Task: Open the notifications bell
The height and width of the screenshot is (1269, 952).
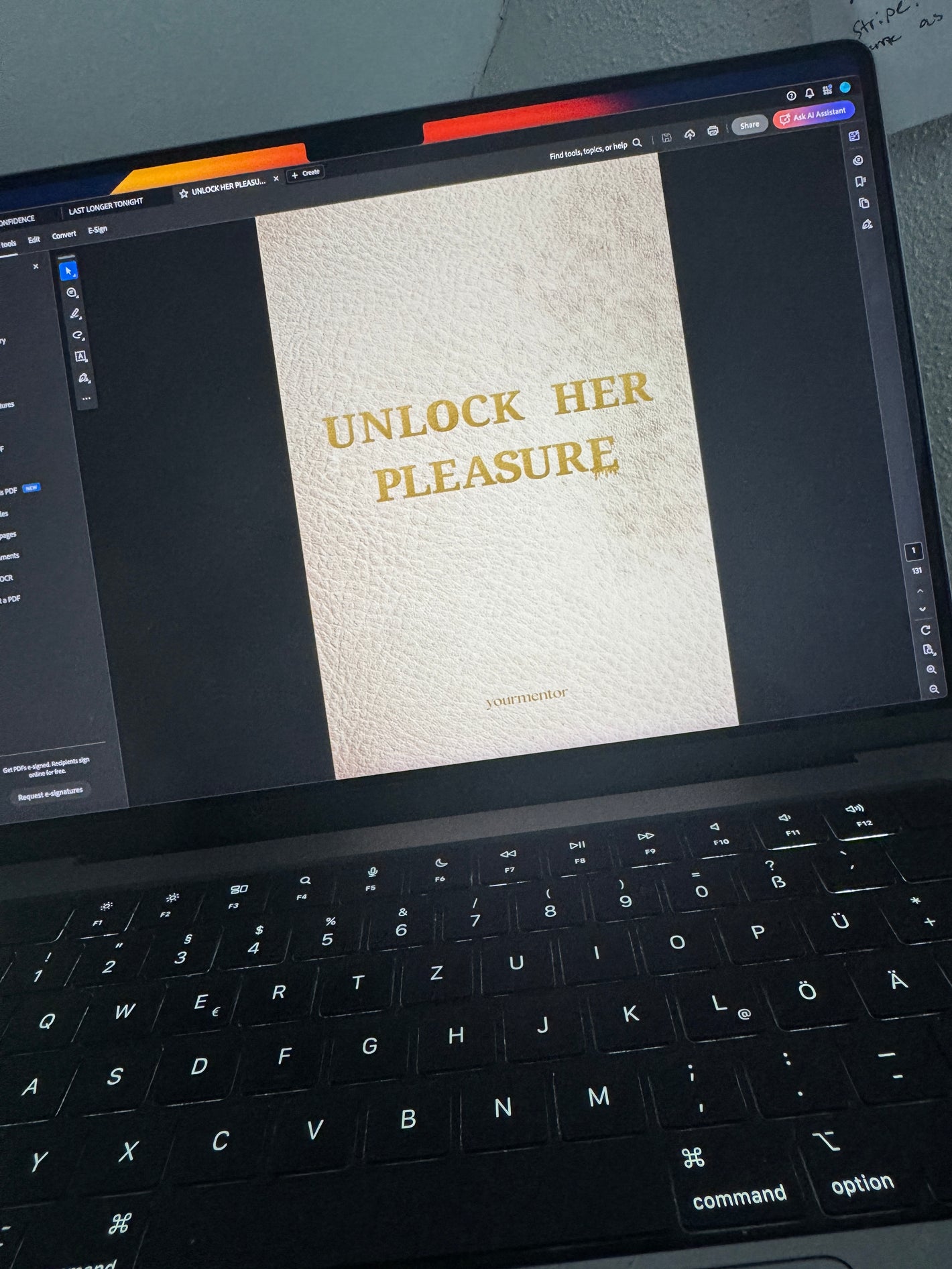Action: [809, 93]
